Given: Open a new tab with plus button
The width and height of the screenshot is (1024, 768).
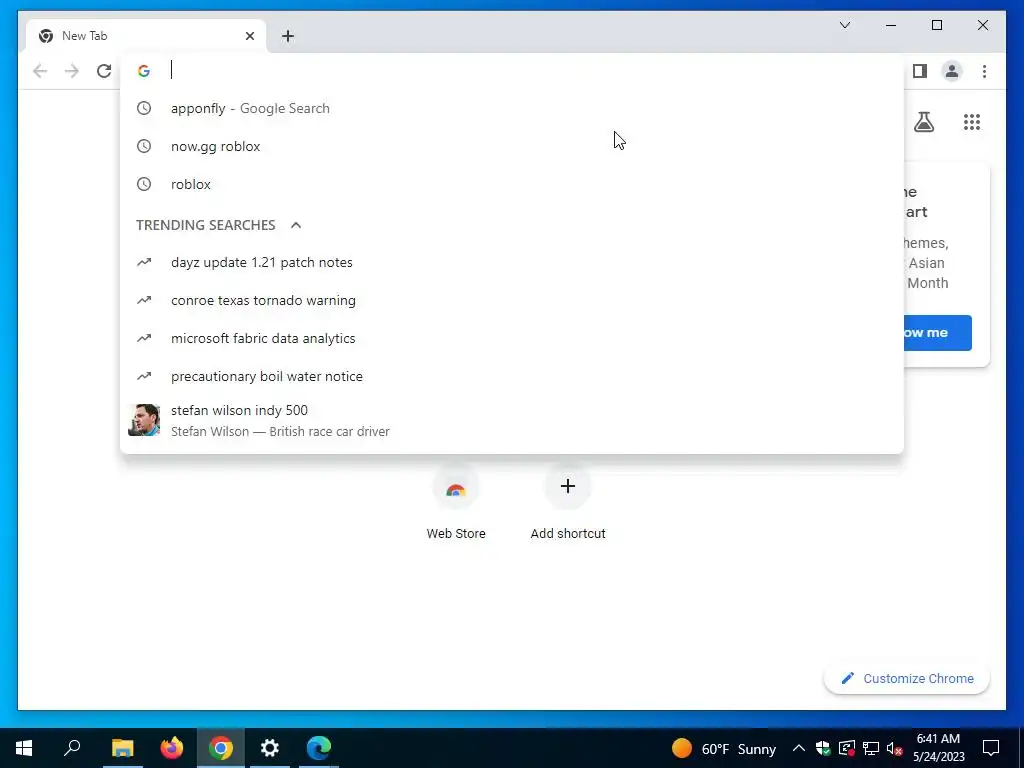Looking at the screenshot, I should 288,36.
